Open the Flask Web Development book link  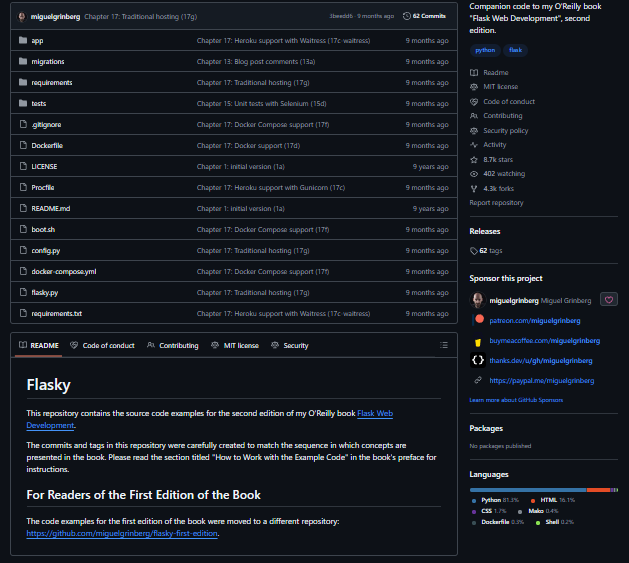click(375, 413)
